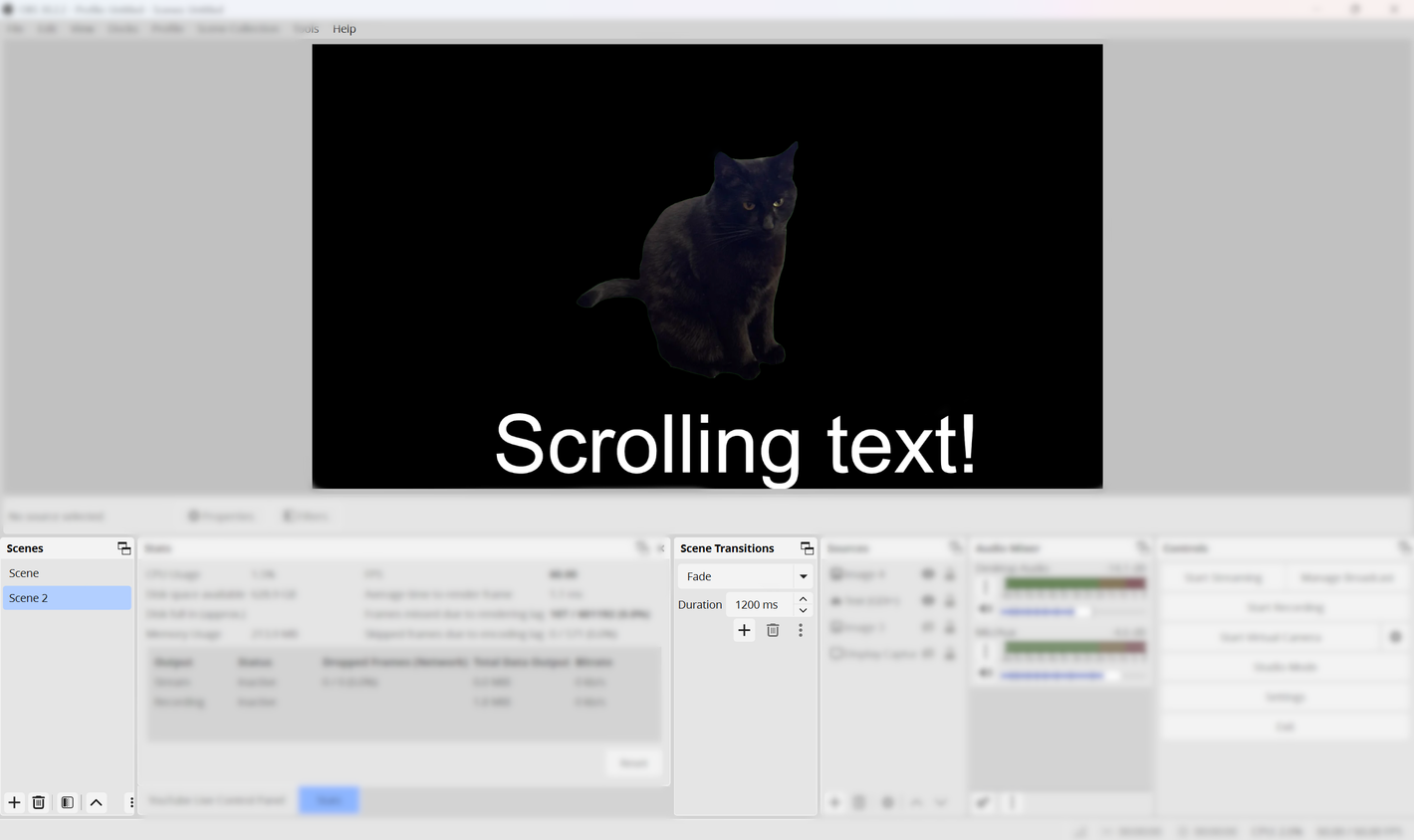Remove selected scene with trash icon
The height and width of the screenshot is (840, 1414).
coord(39,802)
